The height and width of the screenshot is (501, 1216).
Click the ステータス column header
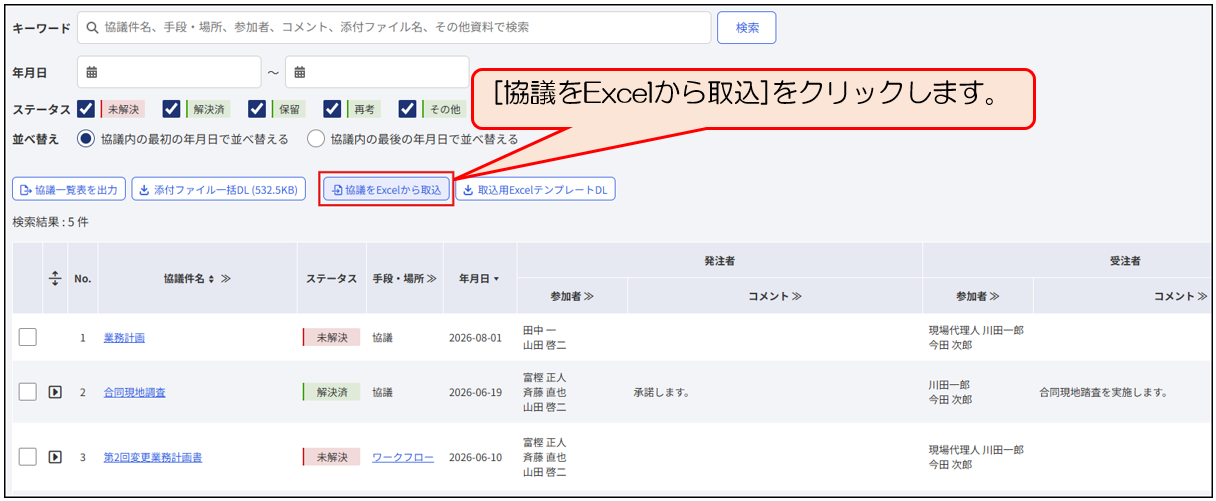pyautogui.click(x=331, y=278)
